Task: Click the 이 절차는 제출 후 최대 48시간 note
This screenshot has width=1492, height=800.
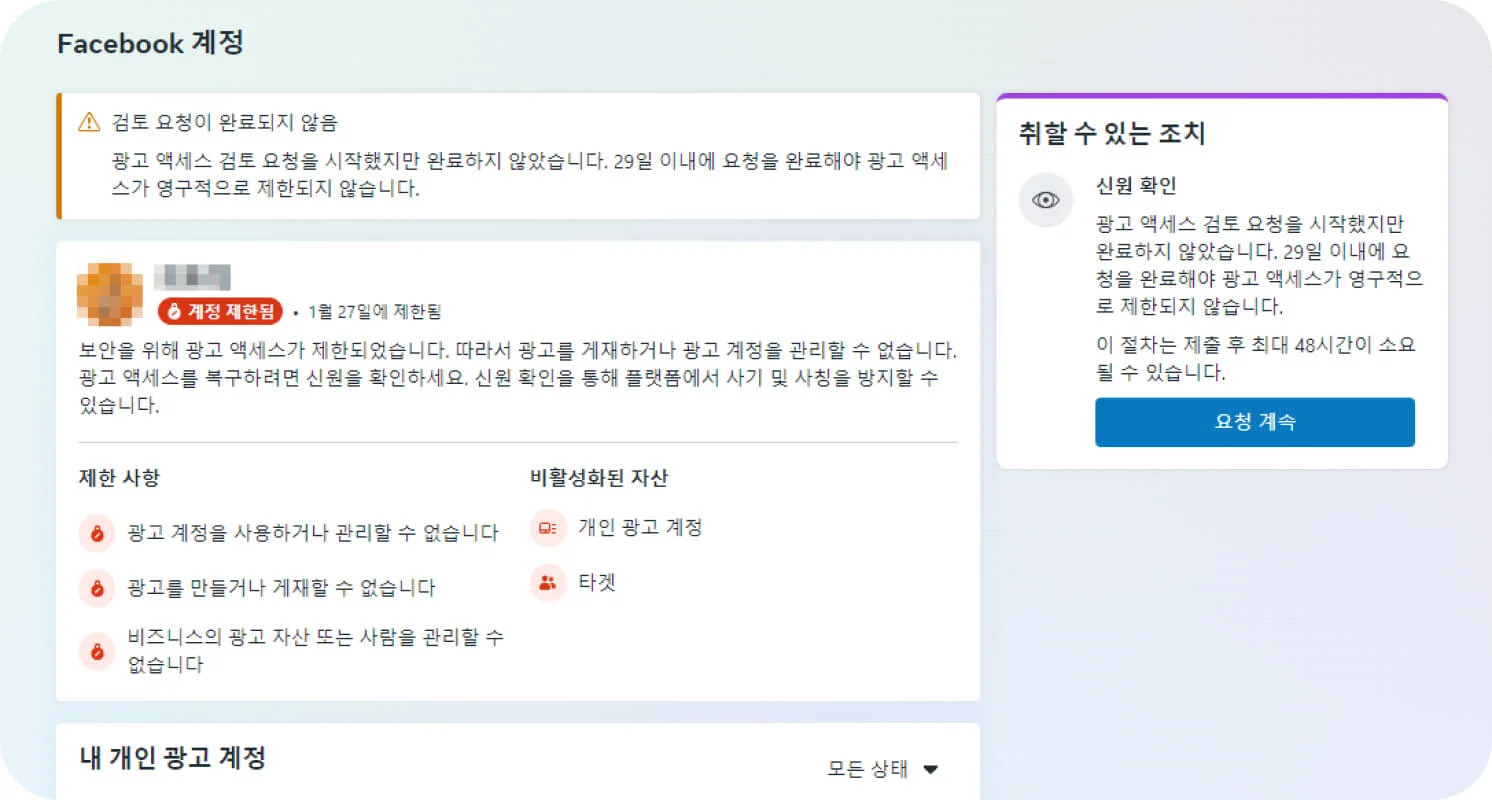Action: point(1256,360)
